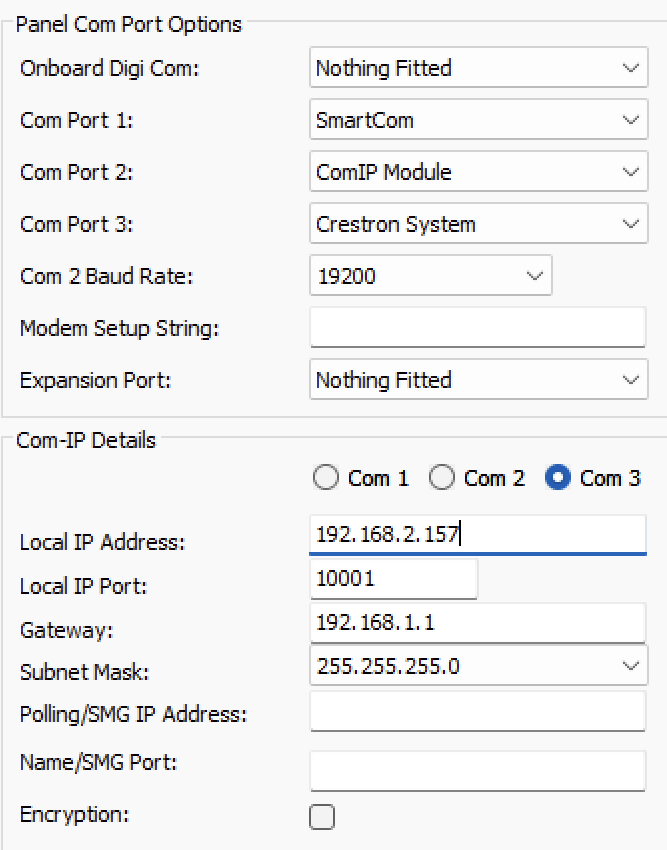This screenshot has height=850, width=667.
Task: Click the Panel Com Port Options group title
Action: coord(129,24)
